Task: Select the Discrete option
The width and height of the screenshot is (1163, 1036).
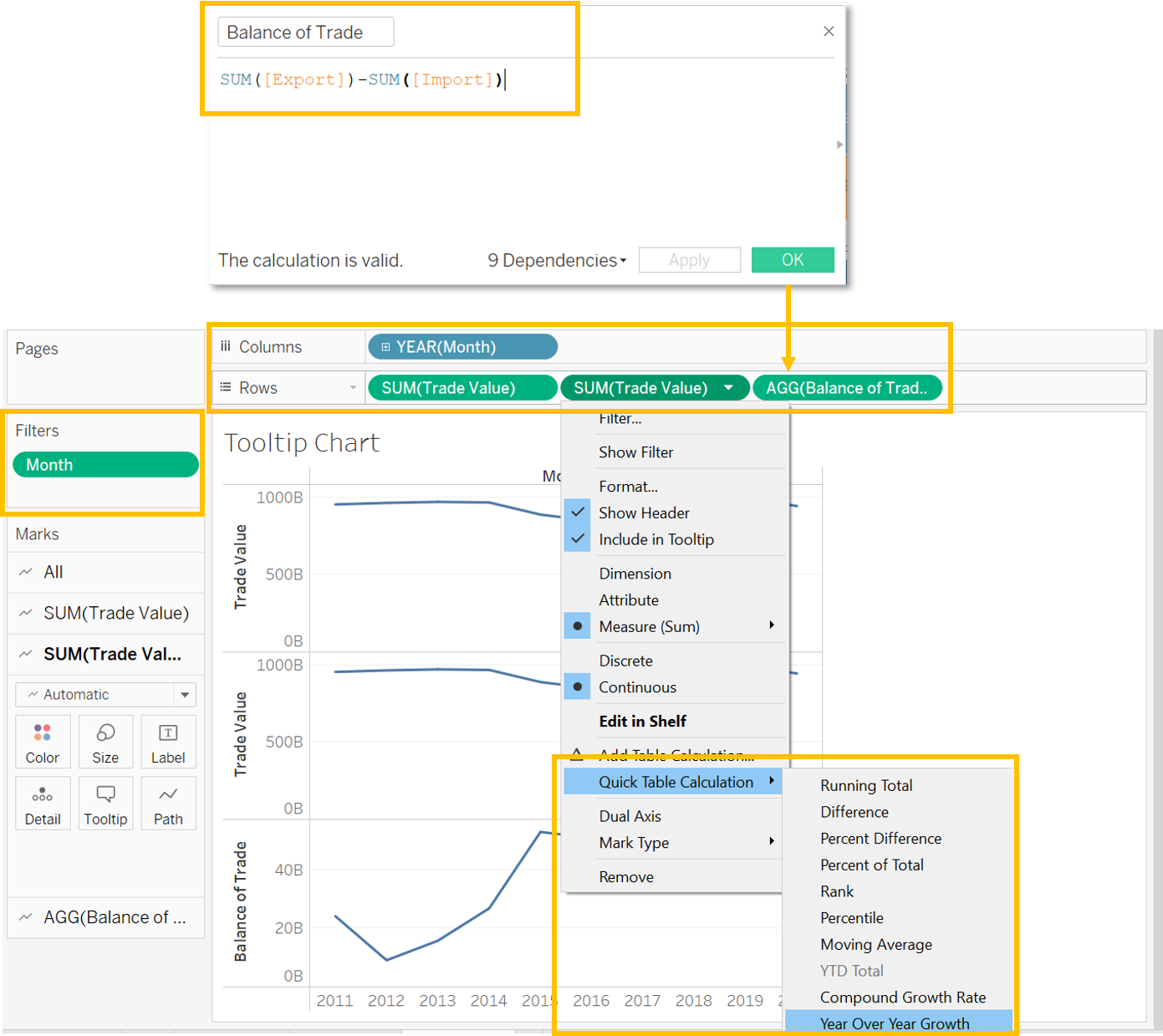Action: pos(625,661)
